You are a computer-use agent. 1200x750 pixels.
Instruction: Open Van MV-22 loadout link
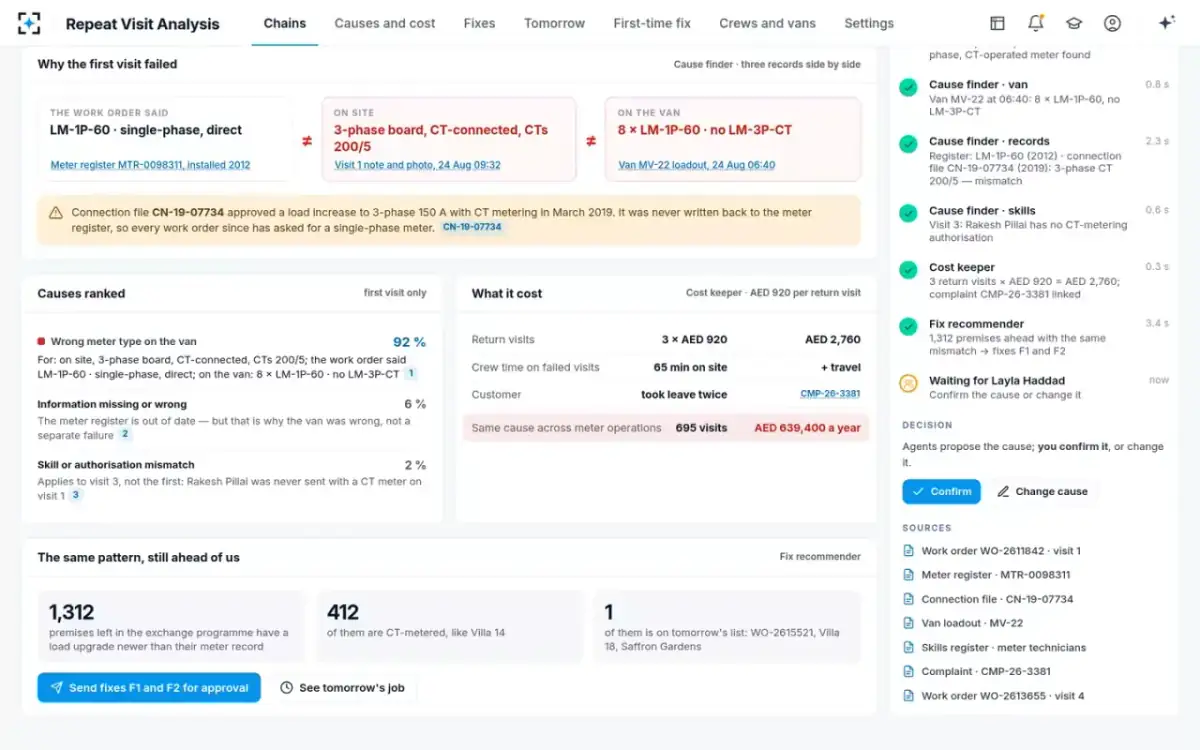click(x=696, y=165)
